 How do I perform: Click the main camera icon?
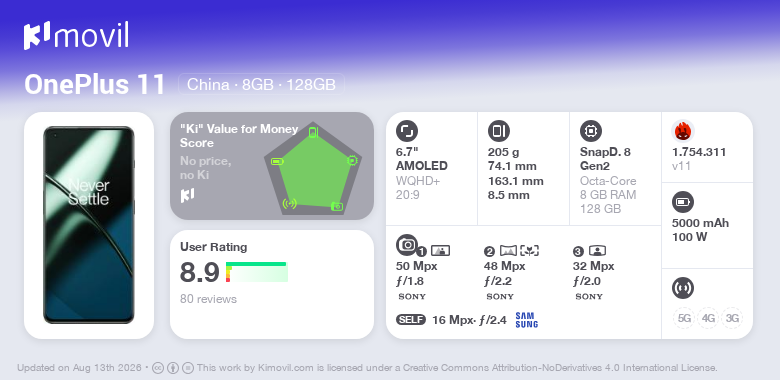[x=407, y=244]
